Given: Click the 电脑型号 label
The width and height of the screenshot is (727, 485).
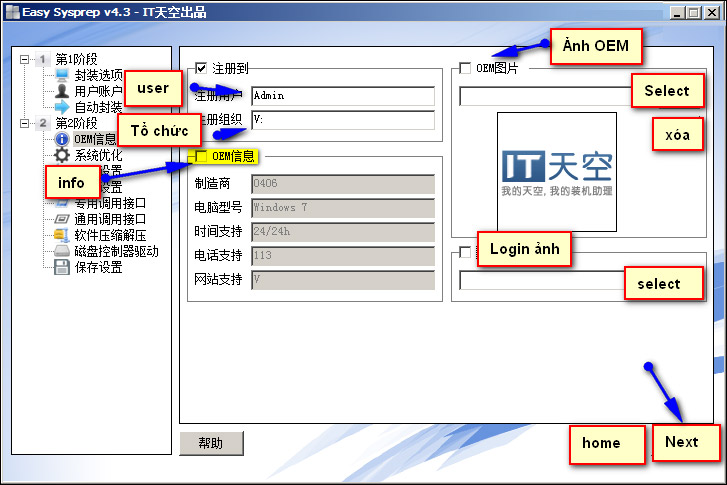Looking at the screenshot, I should tap(218, 207).
